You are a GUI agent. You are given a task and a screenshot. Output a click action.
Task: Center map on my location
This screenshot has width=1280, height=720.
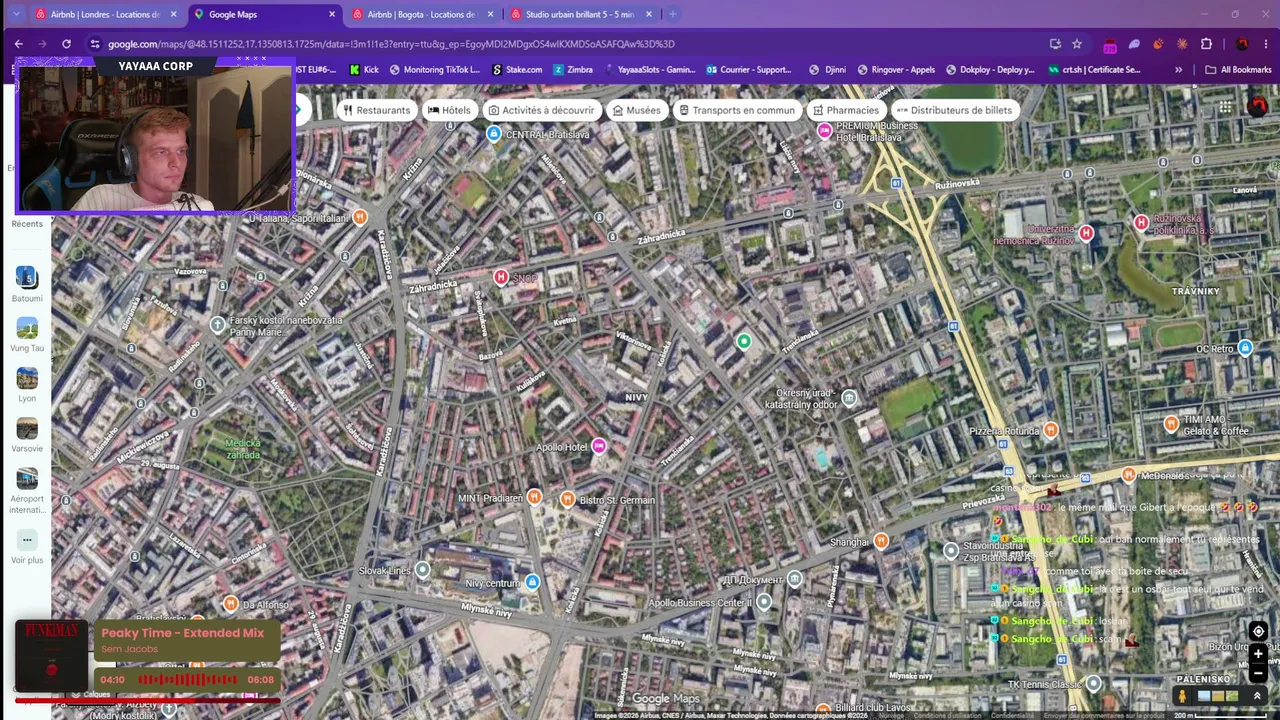[1258, 631]
